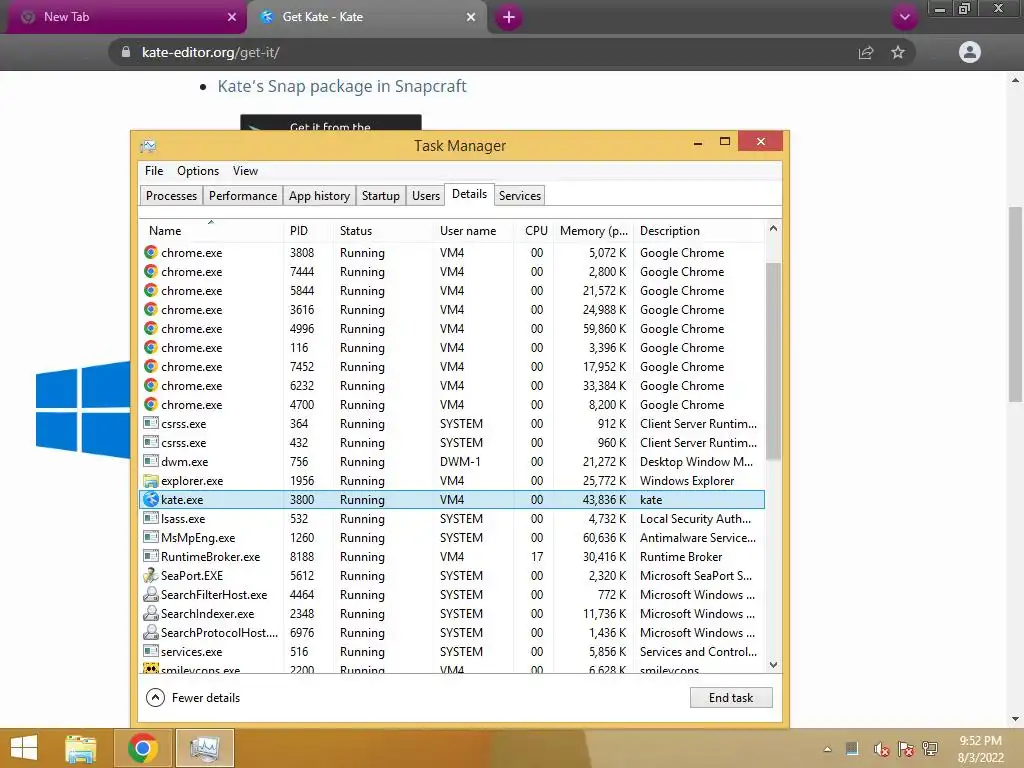This screenshot has width=1024, height=768.
Task: Click the Task Manager list scrollbar thumb
Action: [773, 361]
